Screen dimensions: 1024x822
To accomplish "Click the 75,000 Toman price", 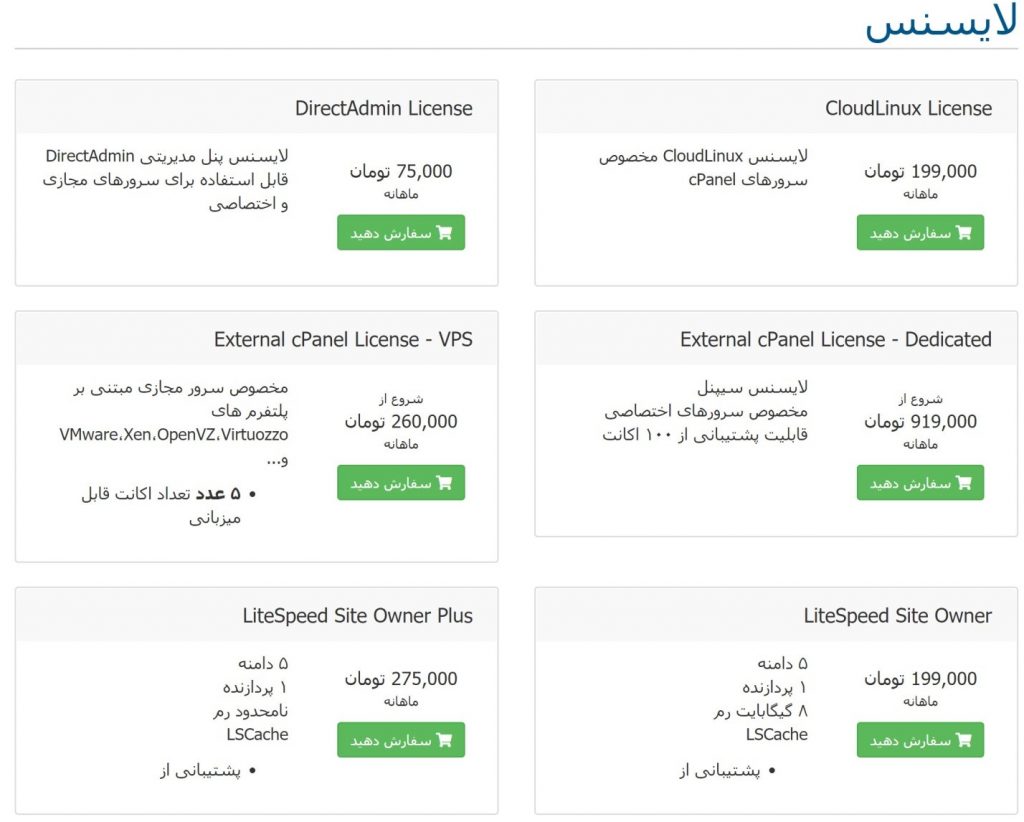I will [x=401, y=171].
